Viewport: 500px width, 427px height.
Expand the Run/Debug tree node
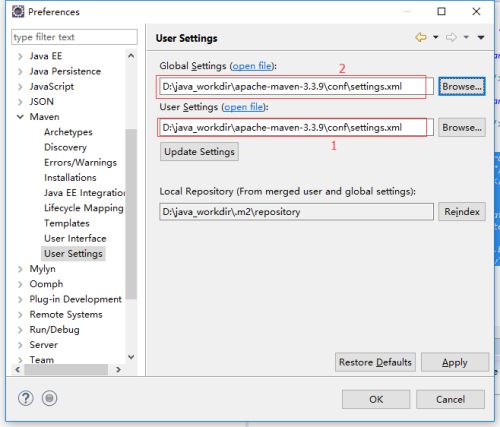(x=20, y=330)
